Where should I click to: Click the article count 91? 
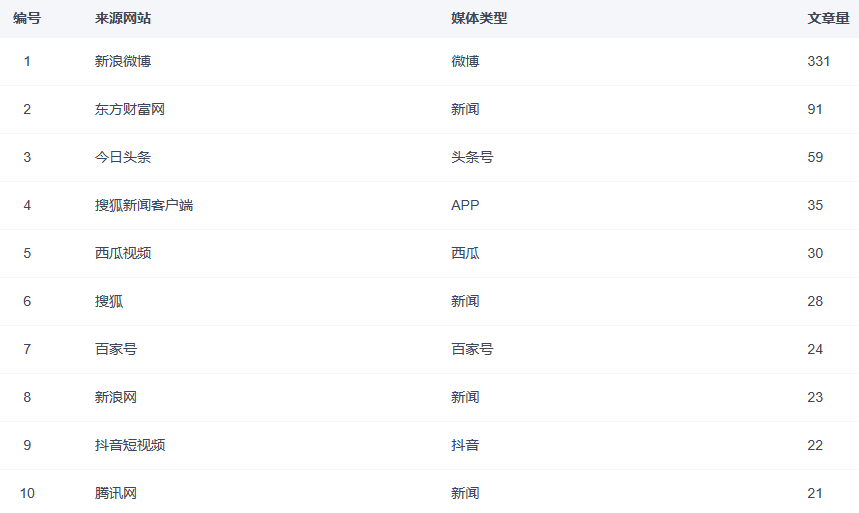pos(815,109)
